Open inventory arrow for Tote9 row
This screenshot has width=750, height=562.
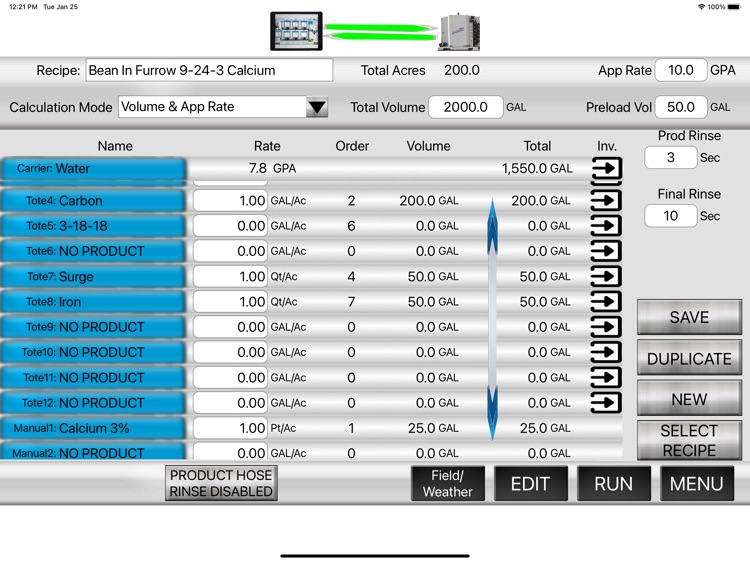tap(607, 327)
